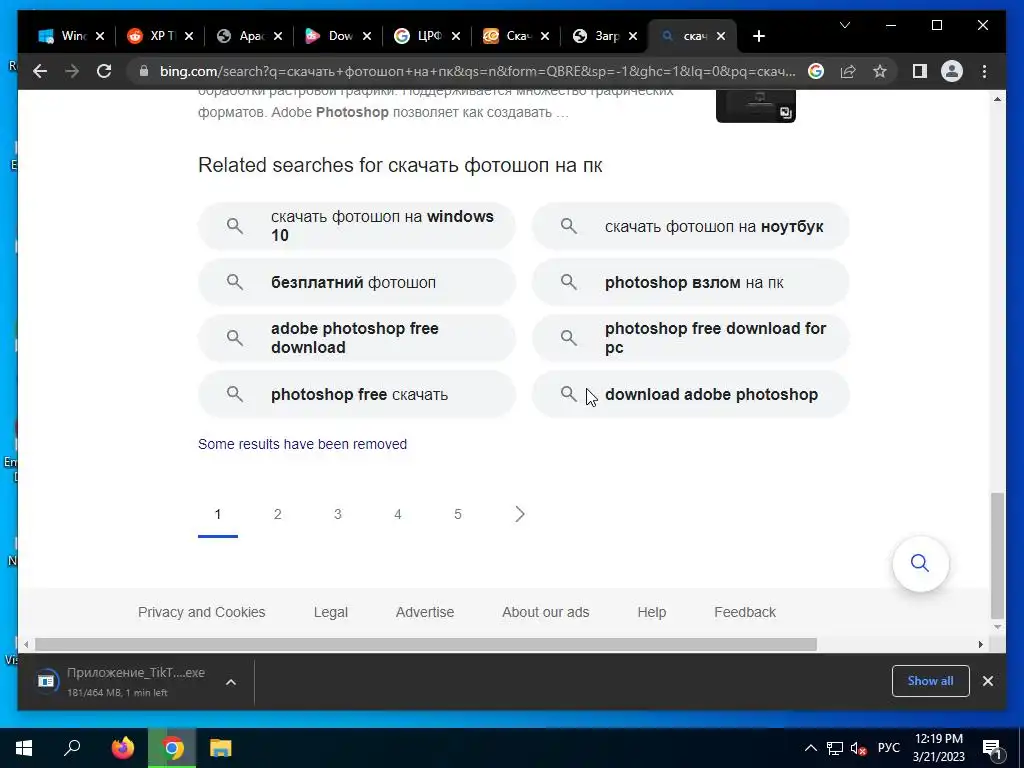Screen dimensions: 1024x768
Task: Open About our ads footer link
Action: coord(545,612)
